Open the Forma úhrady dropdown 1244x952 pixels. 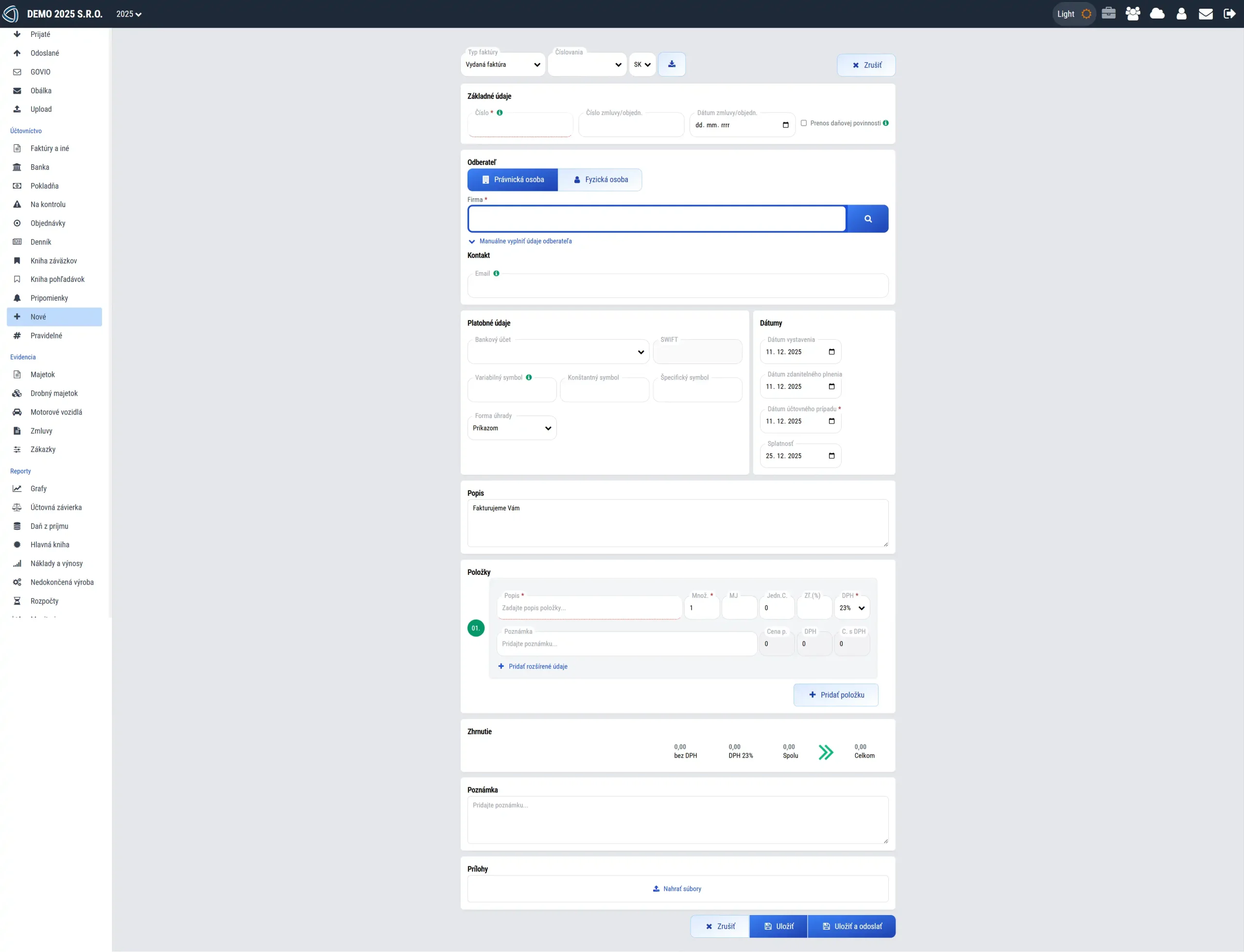point(512,429)
